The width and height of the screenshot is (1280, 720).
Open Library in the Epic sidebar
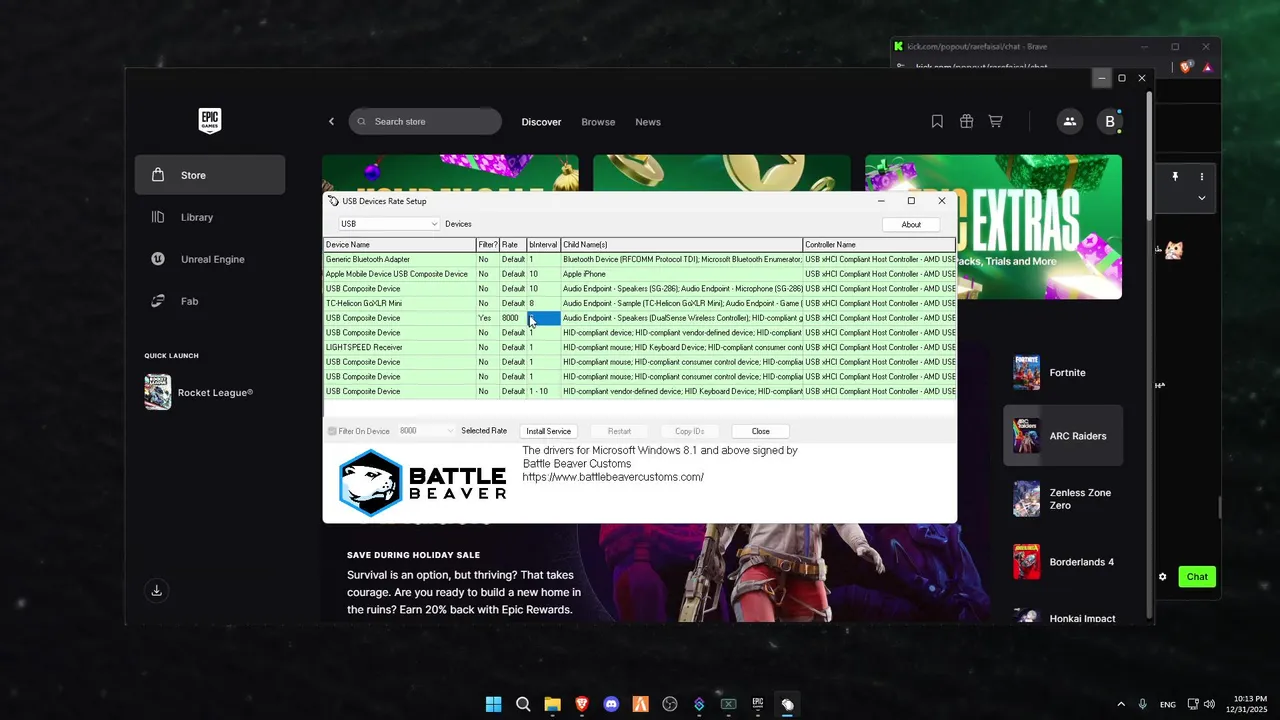pyautogui.click(x=210, y=217)
